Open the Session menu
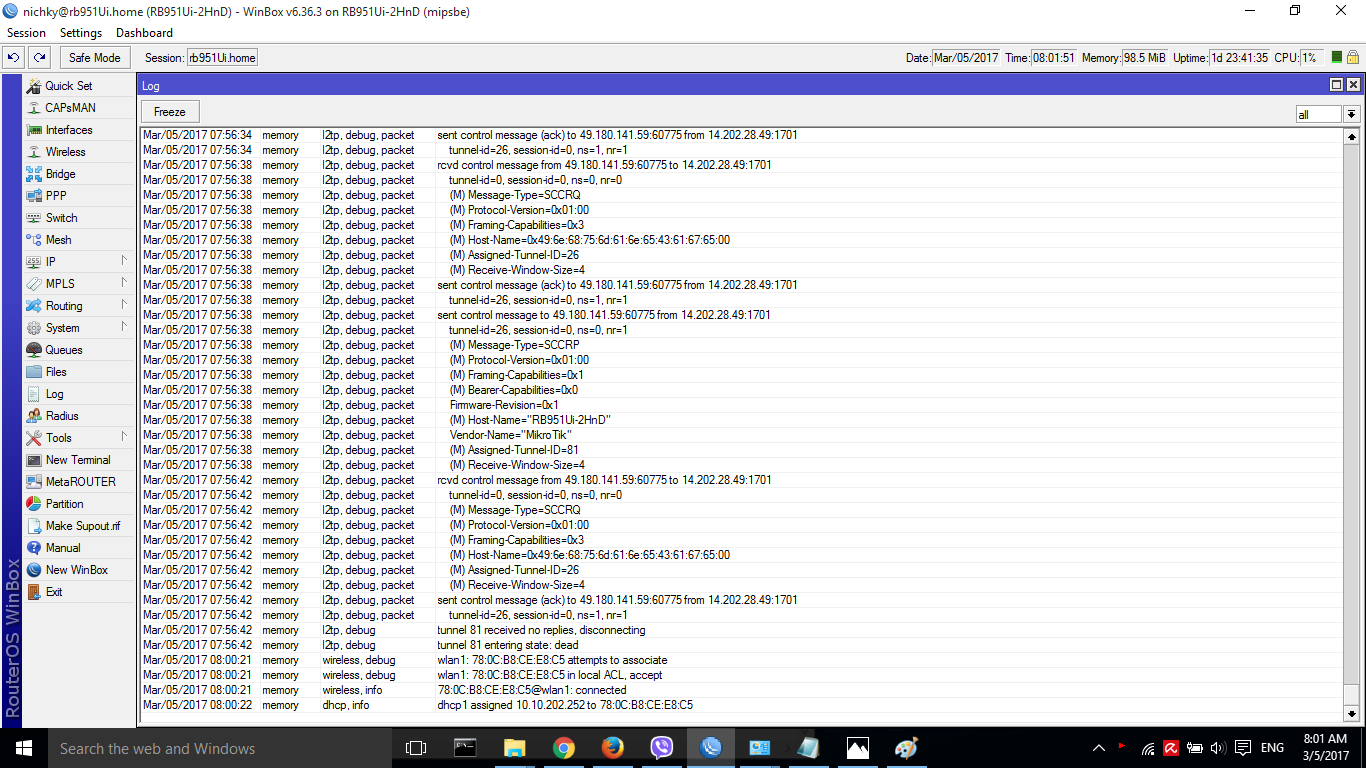Screen dimensions: 1366x768 pos(26,33)
